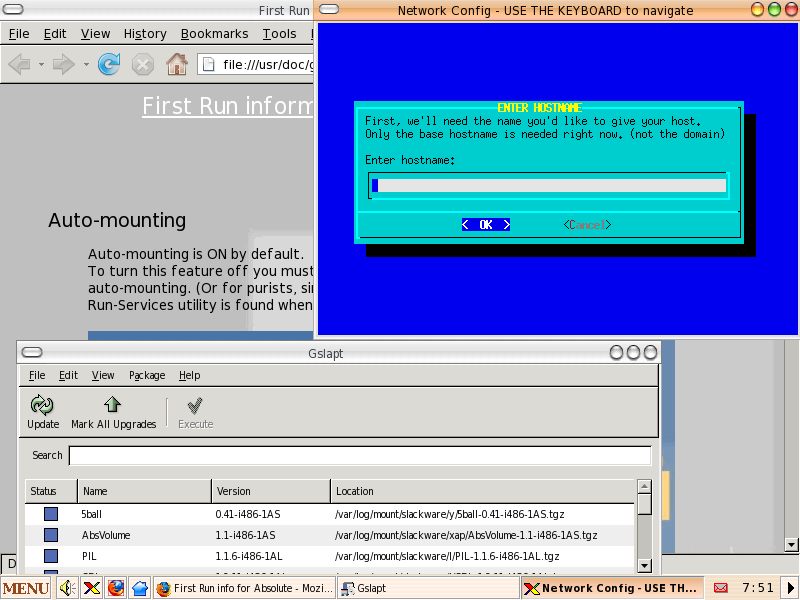Viewport: 800px width, 600px height.
Task: Open Gslapt Package menu
Action: click(147, 375)
